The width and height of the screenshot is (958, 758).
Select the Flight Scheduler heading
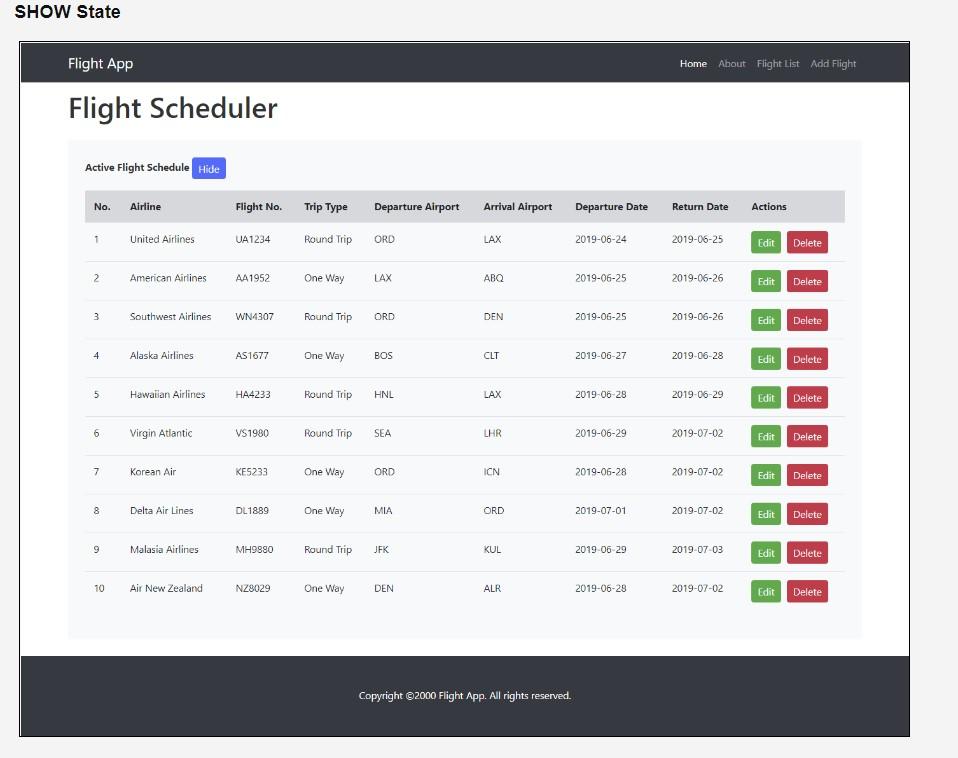[x=172, y=108]
